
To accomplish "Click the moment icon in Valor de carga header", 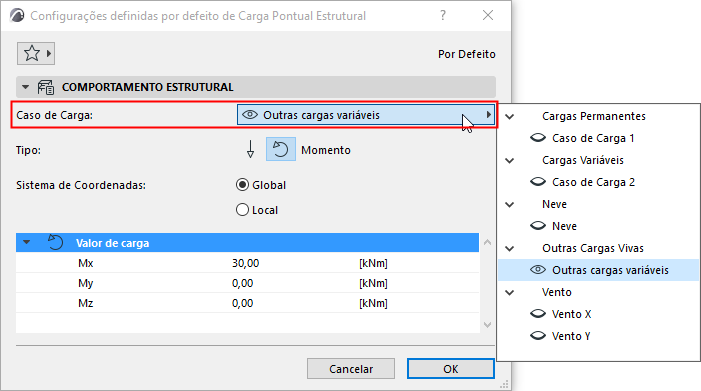I will point(55,243).
